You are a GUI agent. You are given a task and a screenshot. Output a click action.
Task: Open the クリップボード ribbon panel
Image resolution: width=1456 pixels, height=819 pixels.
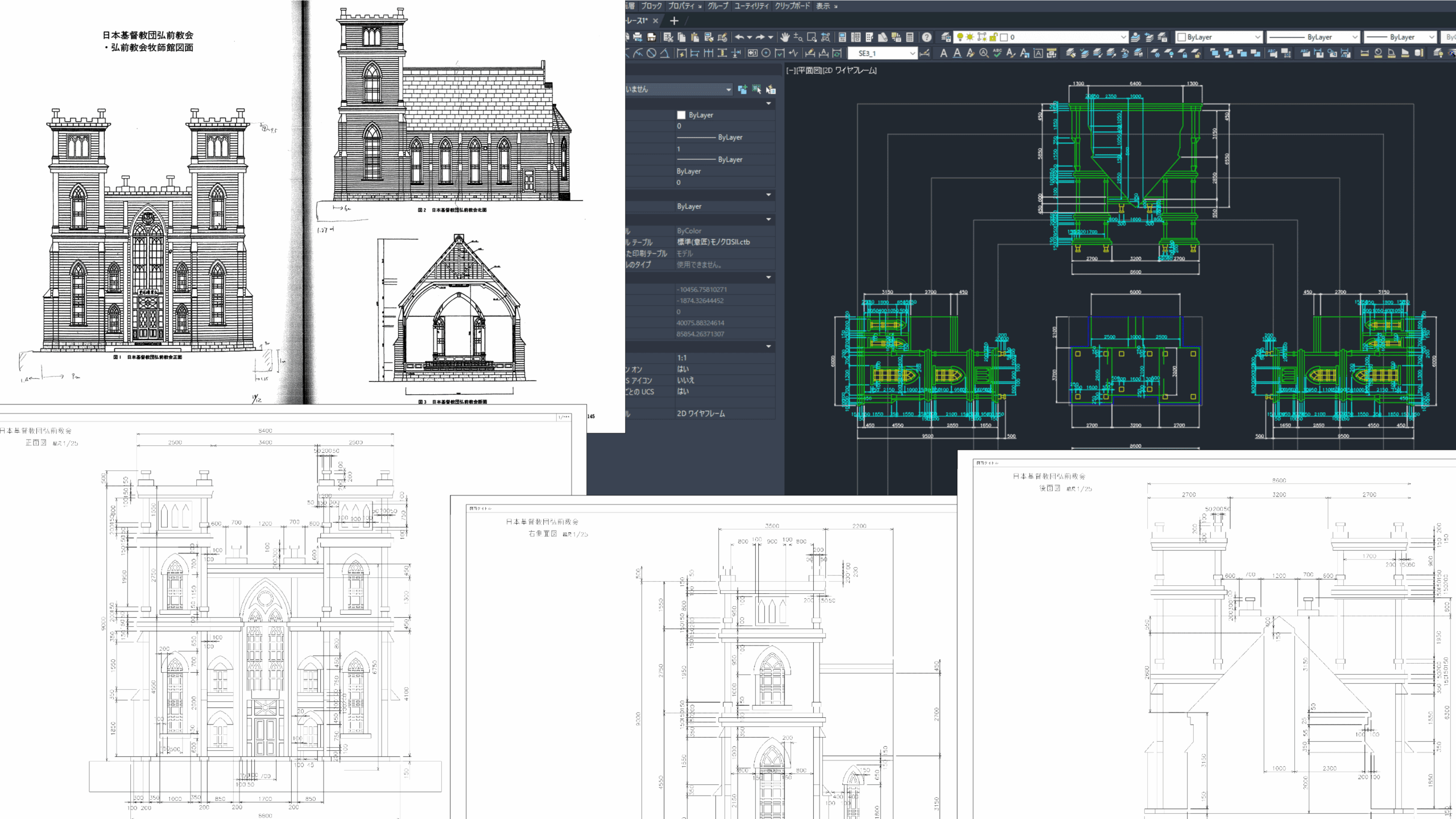tap(794, 6)
